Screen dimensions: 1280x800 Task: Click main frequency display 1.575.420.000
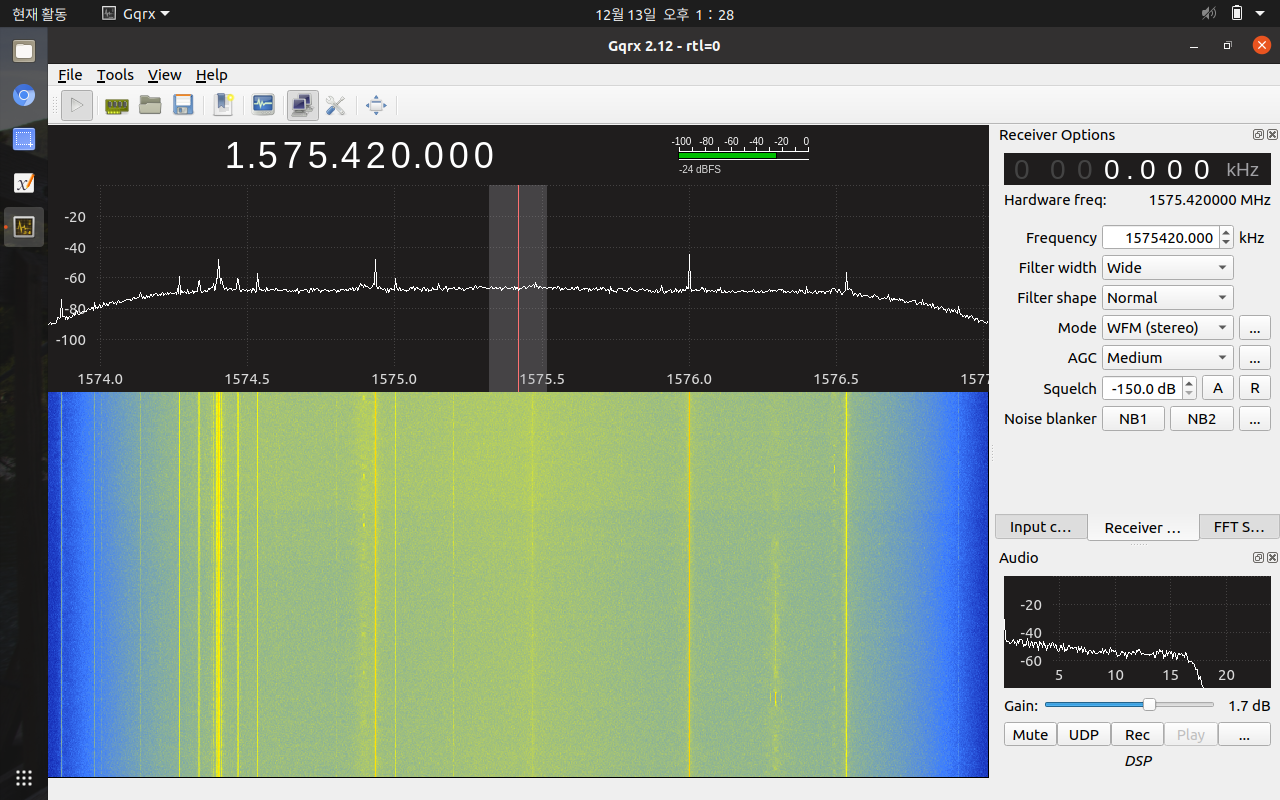[x=360, y=156]
